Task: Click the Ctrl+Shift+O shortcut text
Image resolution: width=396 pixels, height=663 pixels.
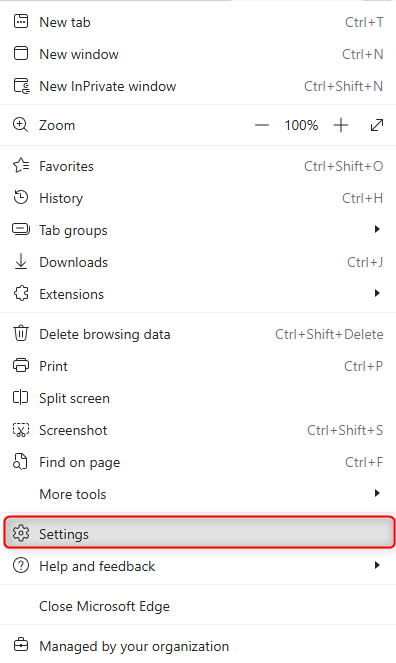Action: pyautogui.click(x=344, y=166)
